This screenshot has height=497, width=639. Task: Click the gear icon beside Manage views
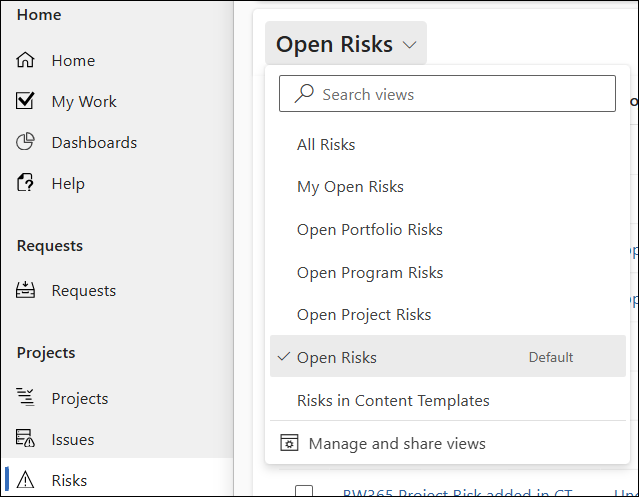[289, 443]
